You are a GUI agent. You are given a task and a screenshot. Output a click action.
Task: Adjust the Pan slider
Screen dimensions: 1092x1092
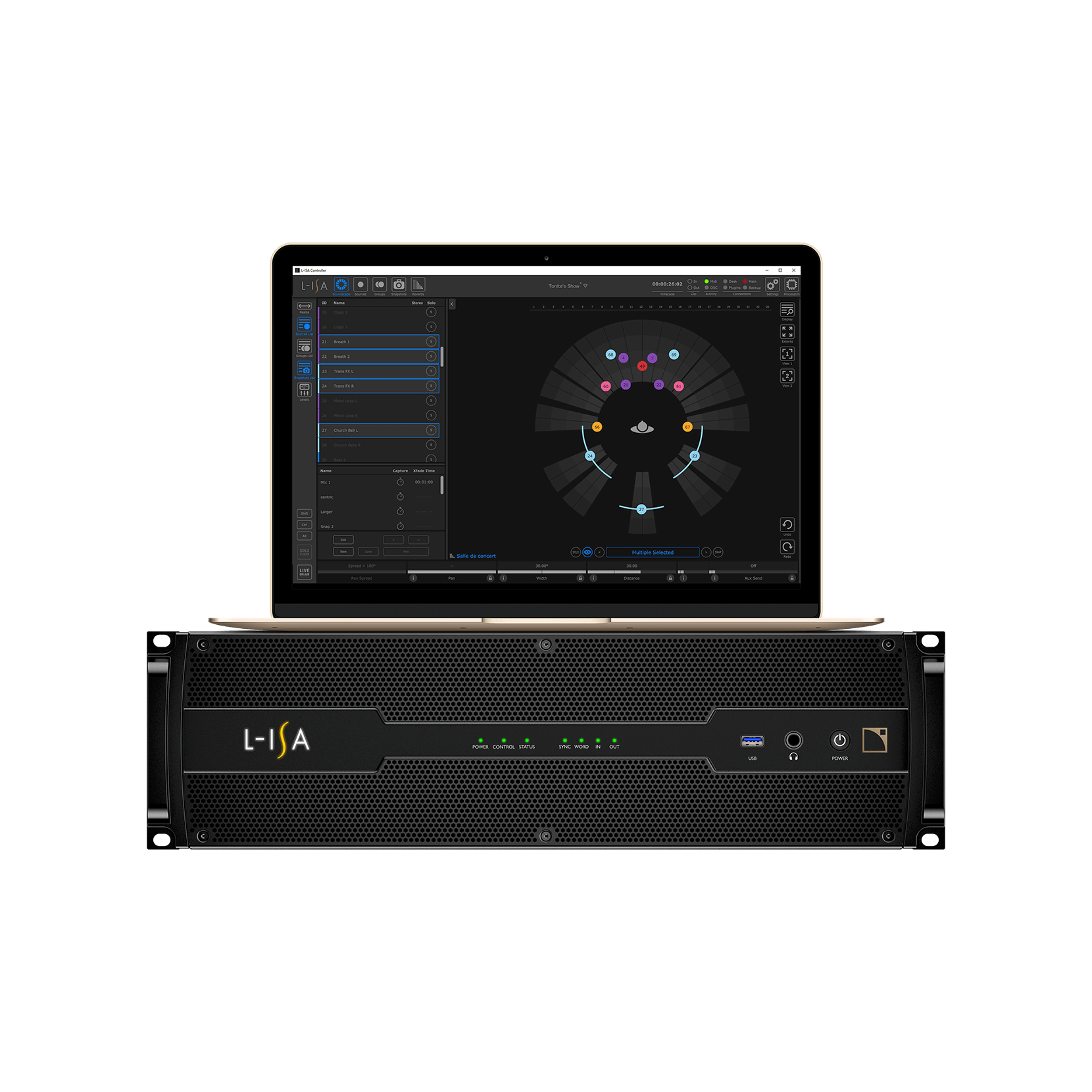point(452,572)
